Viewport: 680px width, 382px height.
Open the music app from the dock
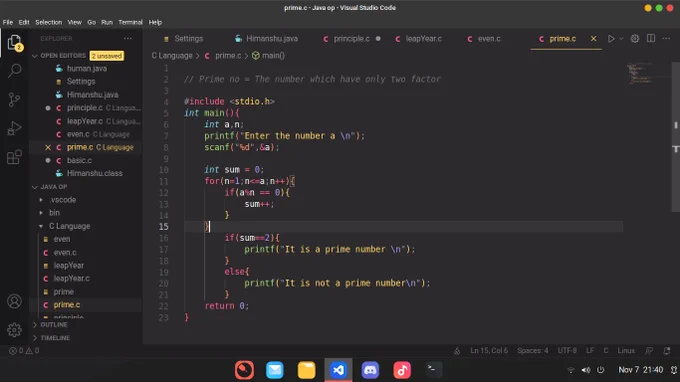point(402,370)
